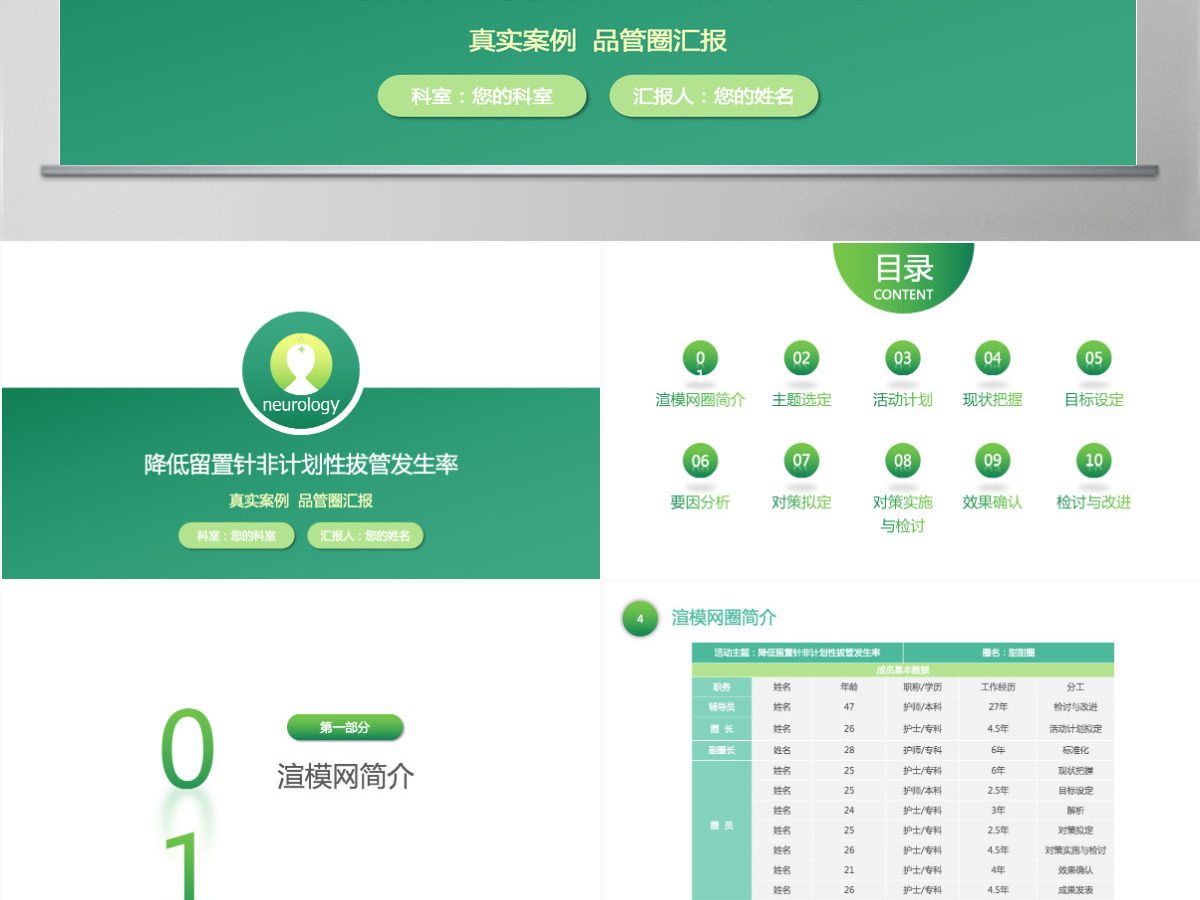Click the large 科室：您的科室 pill button

(x=482, y=96)
